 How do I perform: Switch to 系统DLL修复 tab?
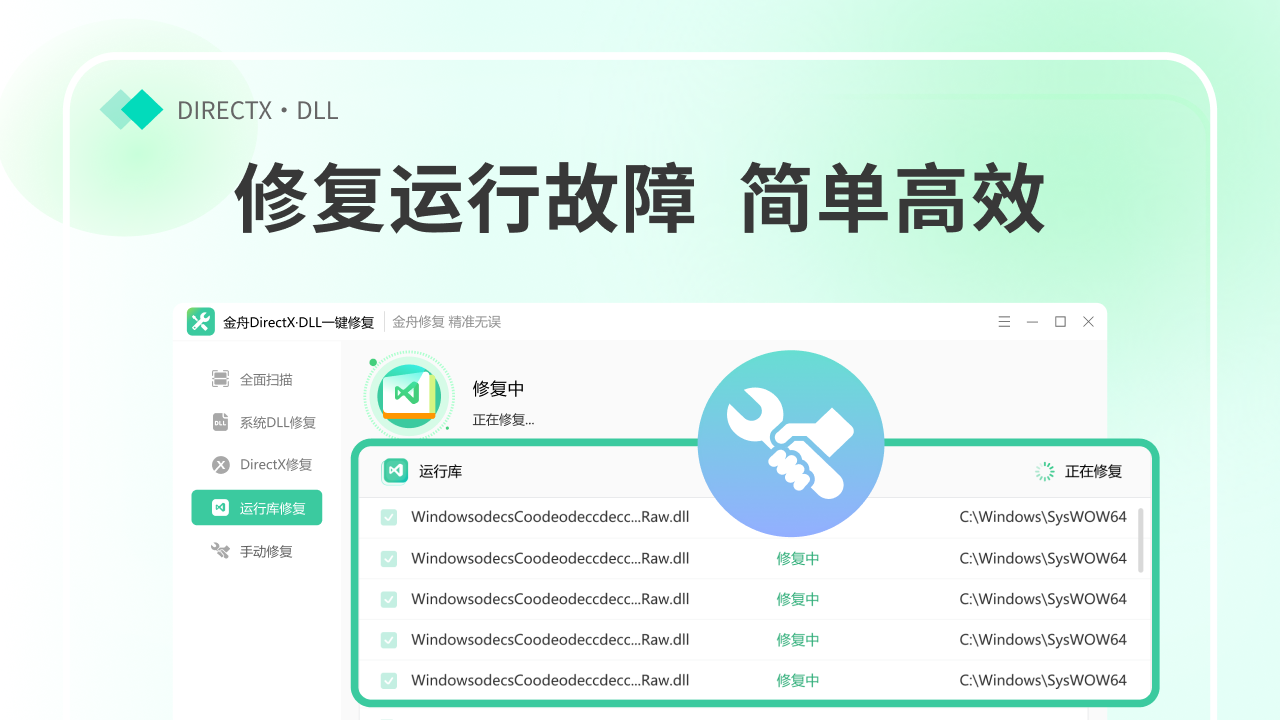coord(277,423)
